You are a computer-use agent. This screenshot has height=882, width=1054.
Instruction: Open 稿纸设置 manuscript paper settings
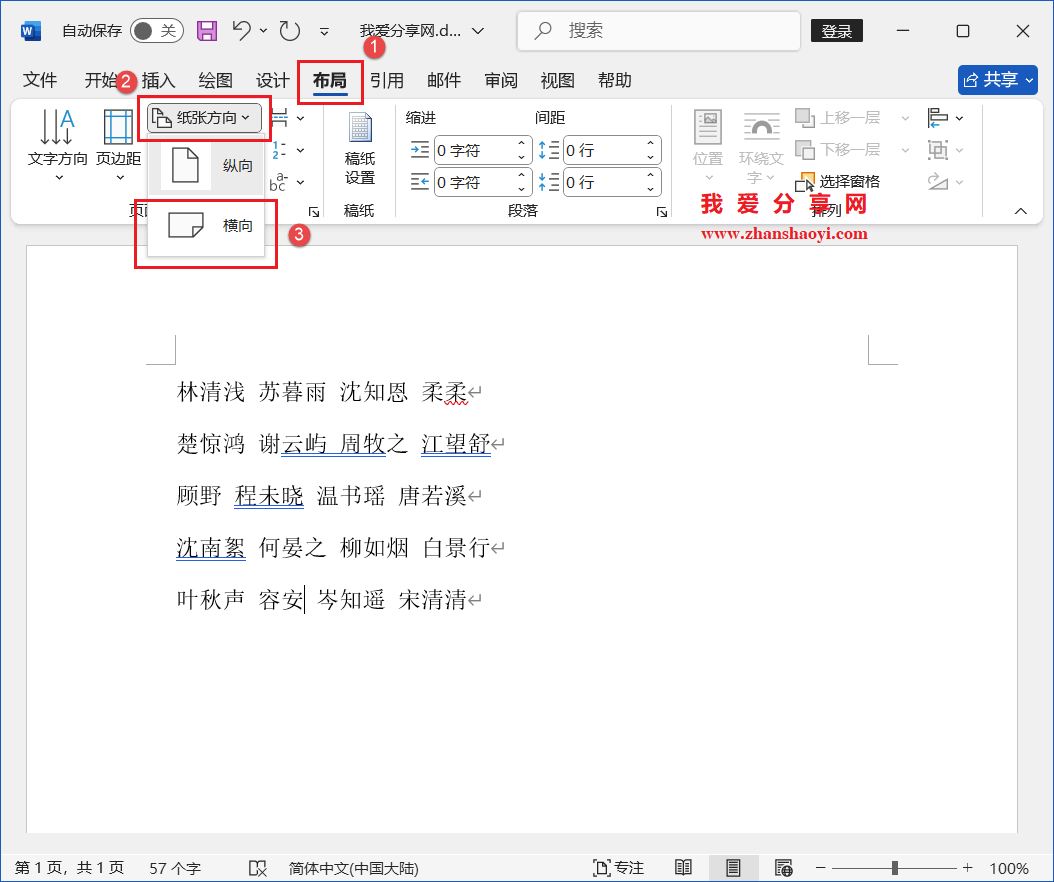click(360, 149)
